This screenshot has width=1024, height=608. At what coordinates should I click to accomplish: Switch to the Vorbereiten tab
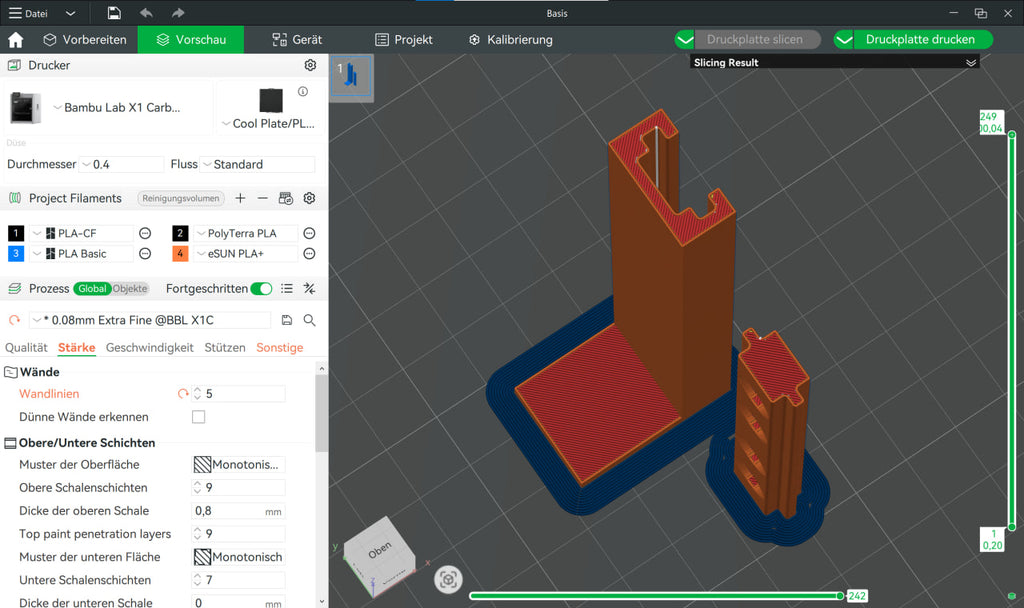point(85,40)
